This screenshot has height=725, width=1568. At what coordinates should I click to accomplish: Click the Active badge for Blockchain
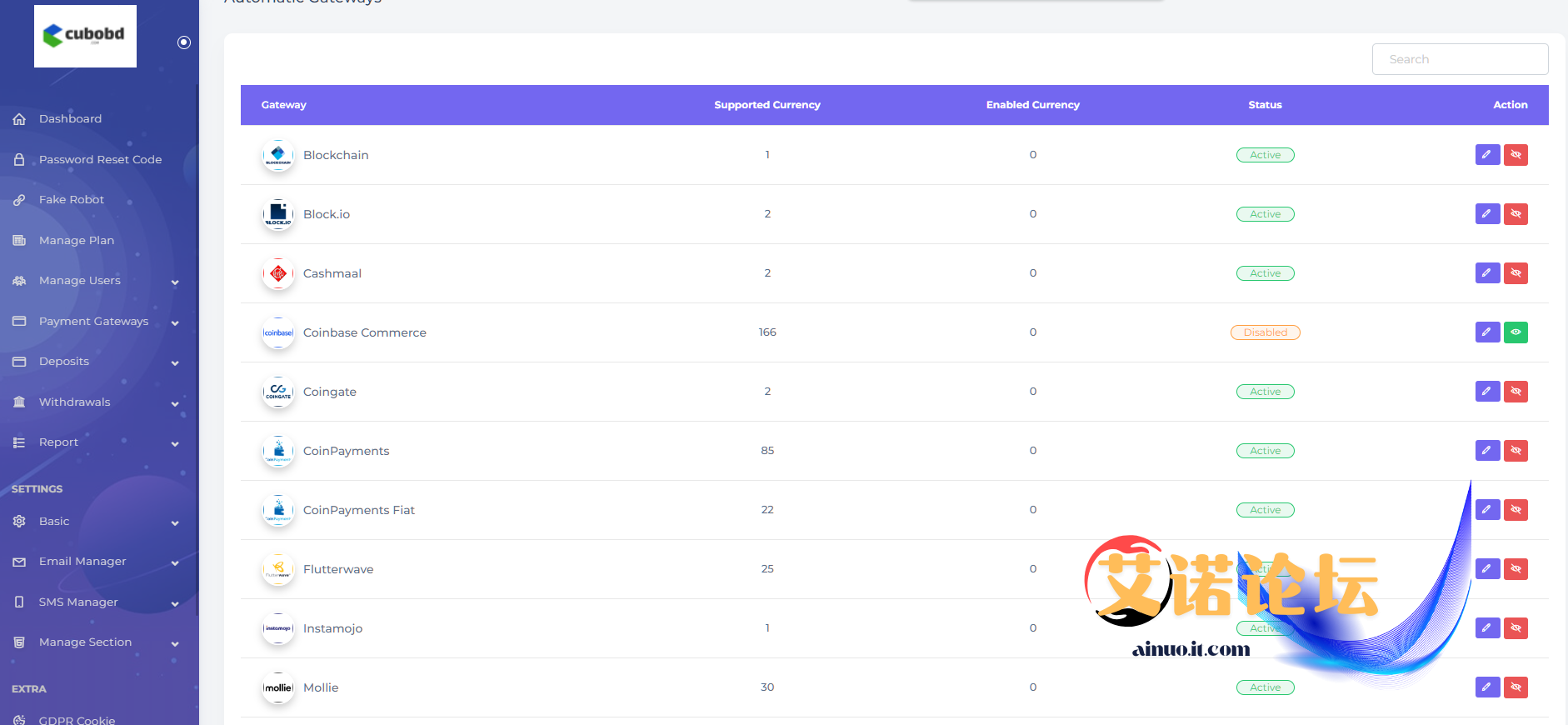1265,155
